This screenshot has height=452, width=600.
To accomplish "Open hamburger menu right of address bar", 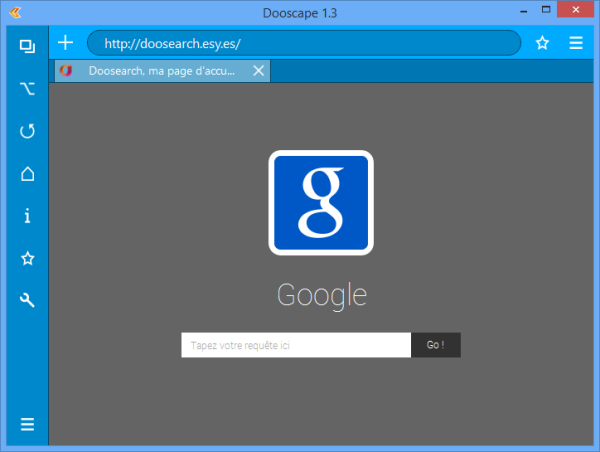I will tap(576, 43).
